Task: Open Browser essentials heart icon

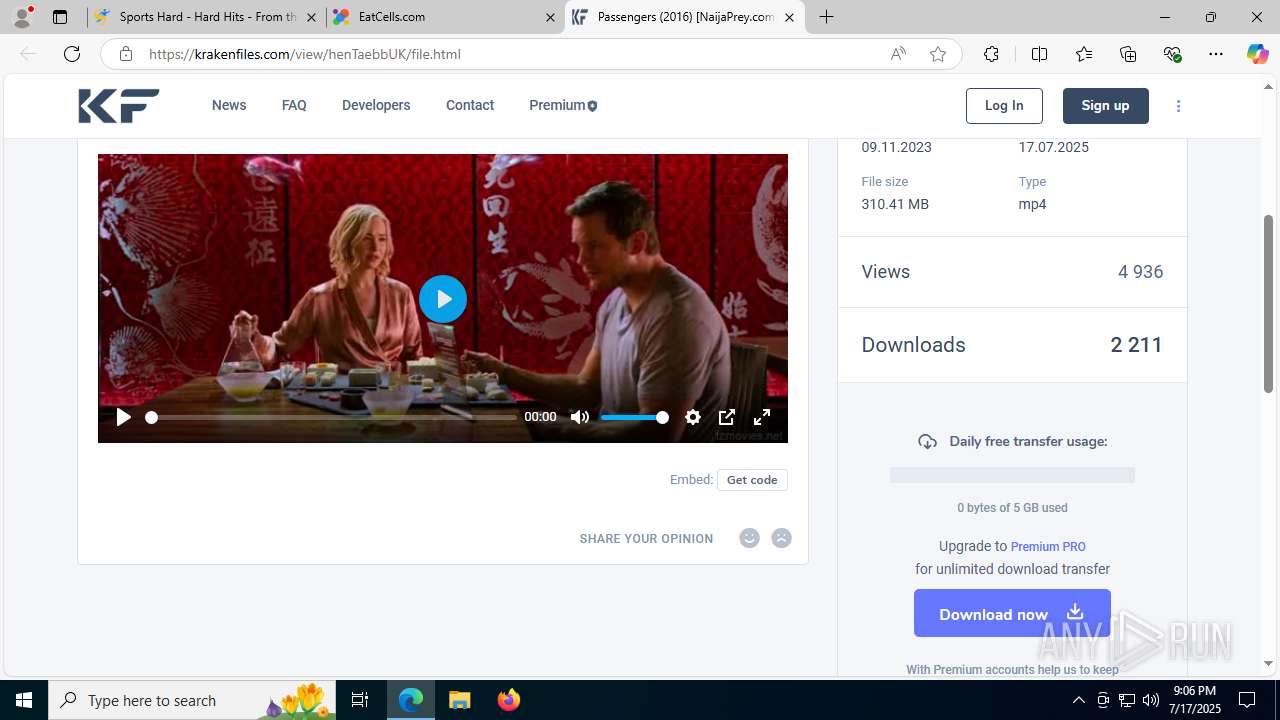Action: pyautogui.click(x=1172, y=54)
